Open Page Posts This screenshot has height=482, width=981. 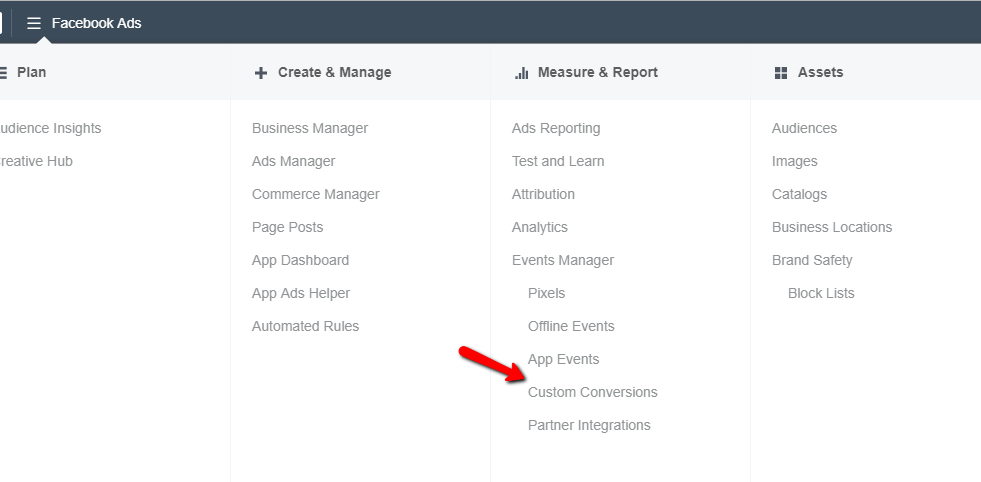coord(288,227)
